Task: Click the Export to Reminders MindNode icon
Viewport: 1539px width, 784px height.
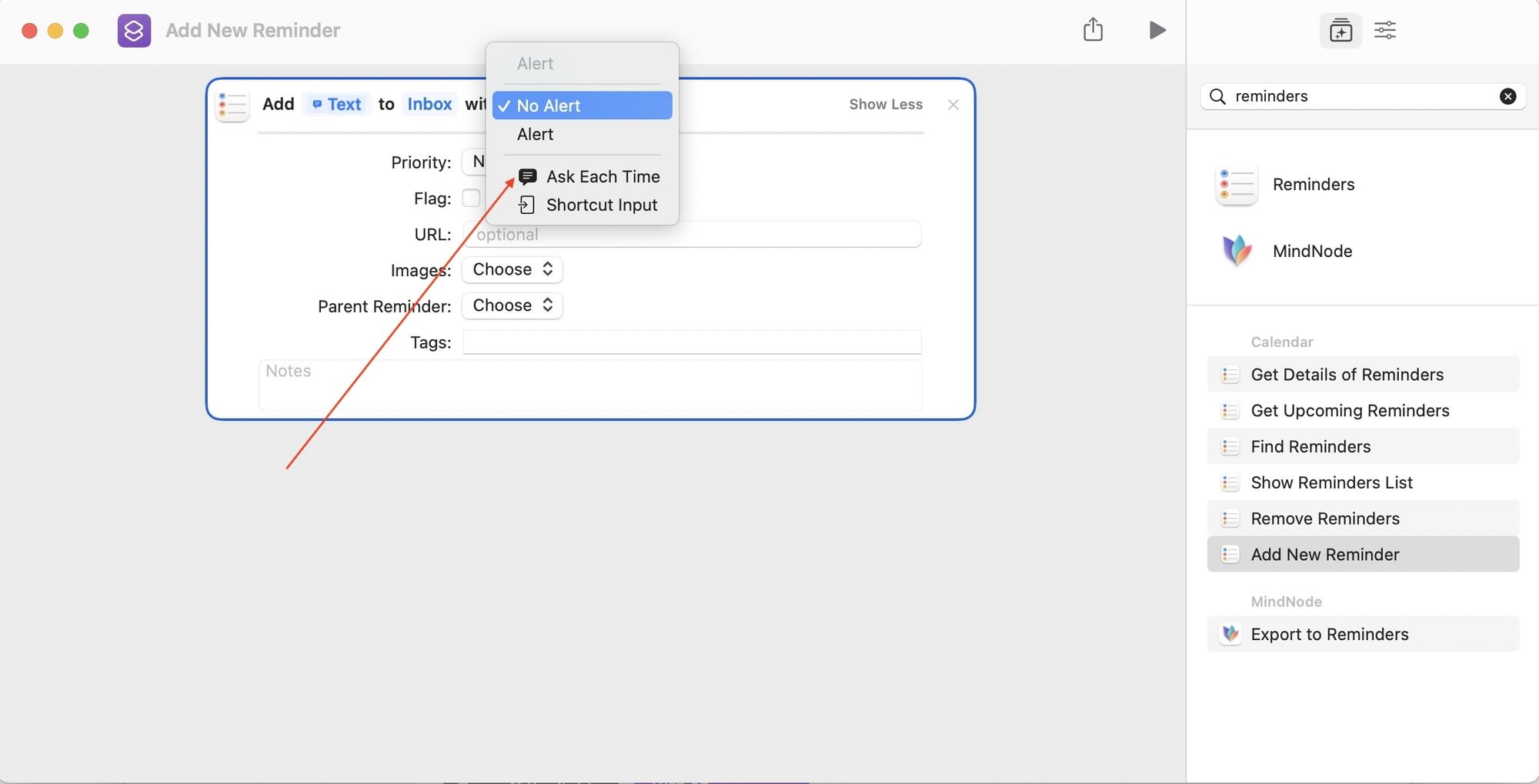Action: point(1230,633)
